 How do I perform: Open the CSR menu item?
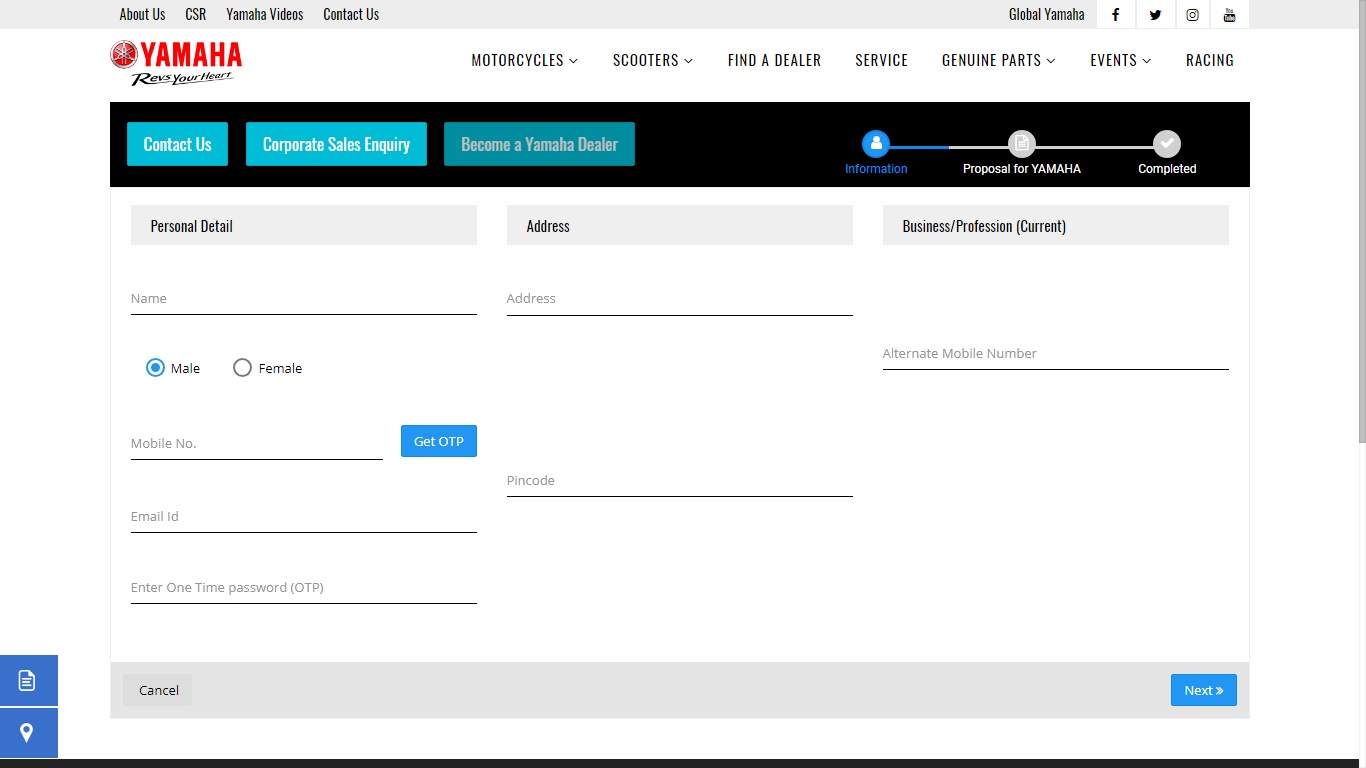194,14
